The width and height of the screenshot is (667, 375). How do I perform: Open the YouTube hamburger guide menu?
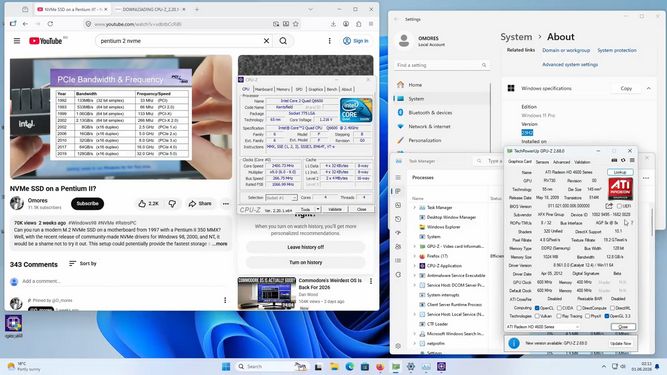tap(17, 41)
